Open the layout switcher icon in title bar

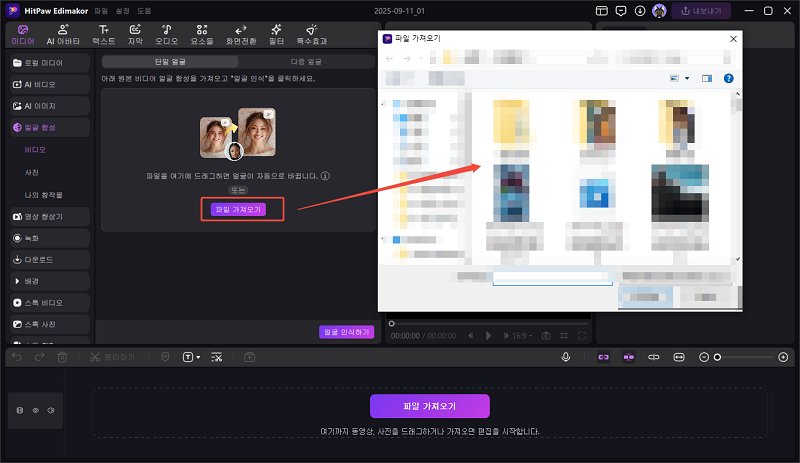[x=602, y=11]
